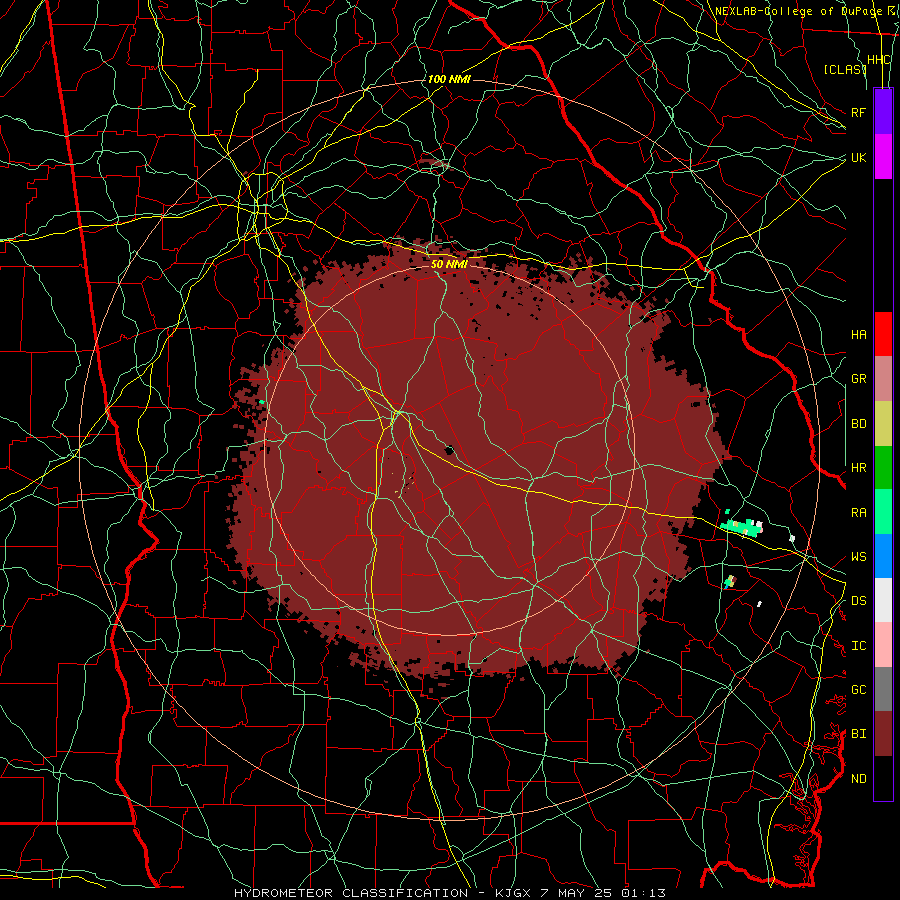Click the light pink IC legend swatch
The height and width of the screenshot is (900, 900).
tap(883, 645)
